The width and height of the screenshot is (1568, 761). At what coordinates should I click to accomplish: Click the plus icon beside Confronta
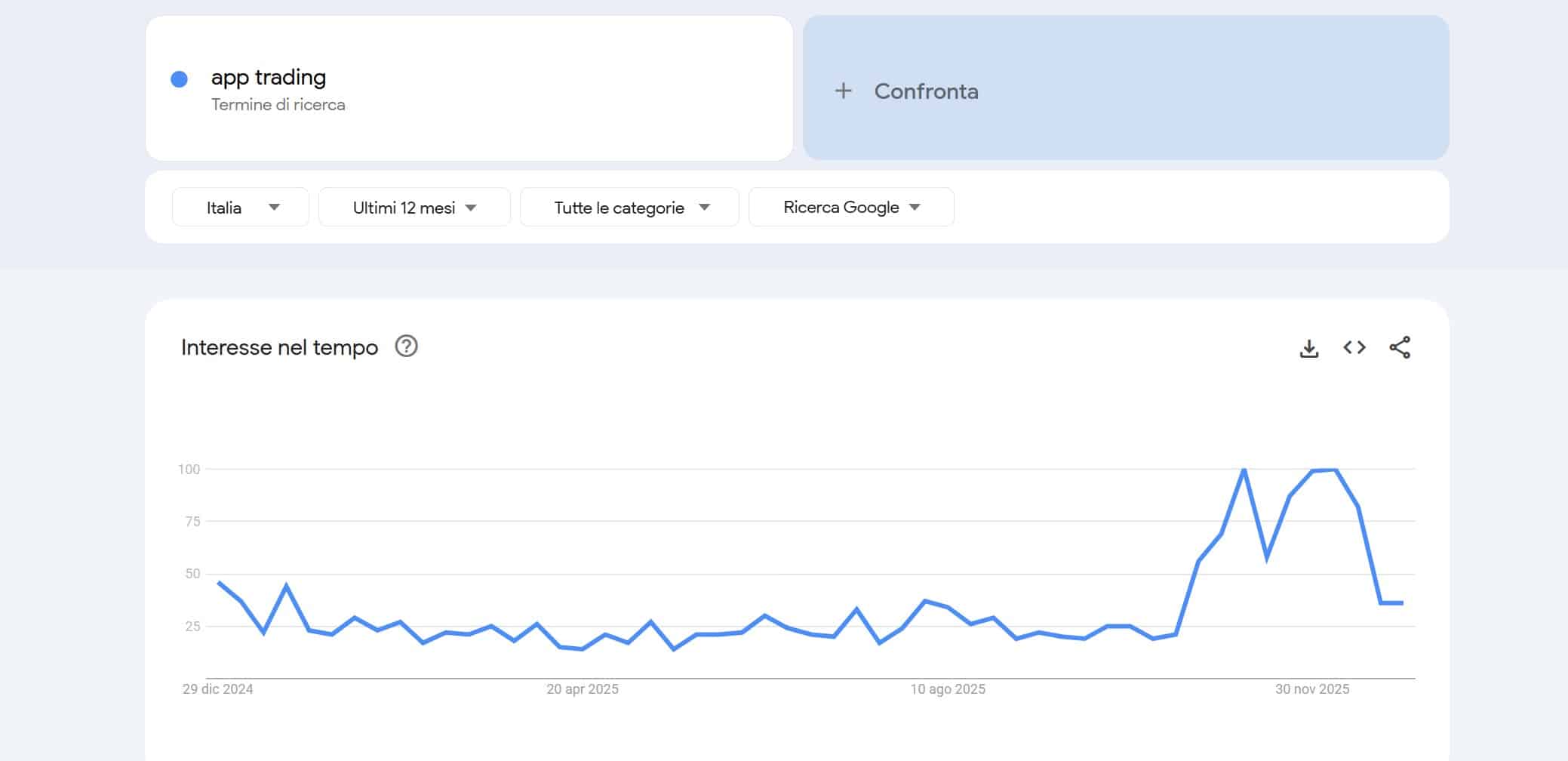844,91
